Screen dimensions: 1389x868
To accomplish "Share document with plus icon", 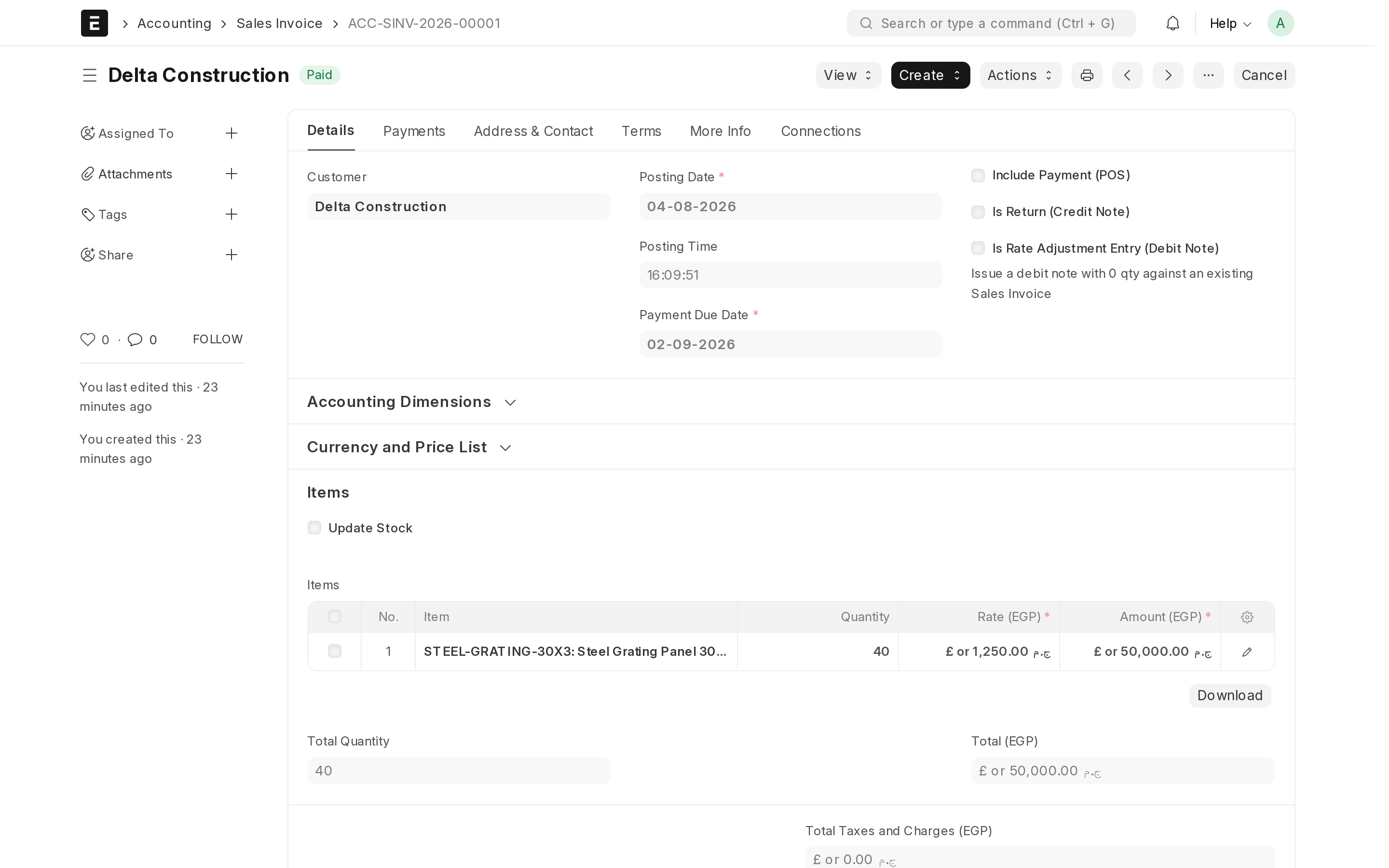I will 231,254.
